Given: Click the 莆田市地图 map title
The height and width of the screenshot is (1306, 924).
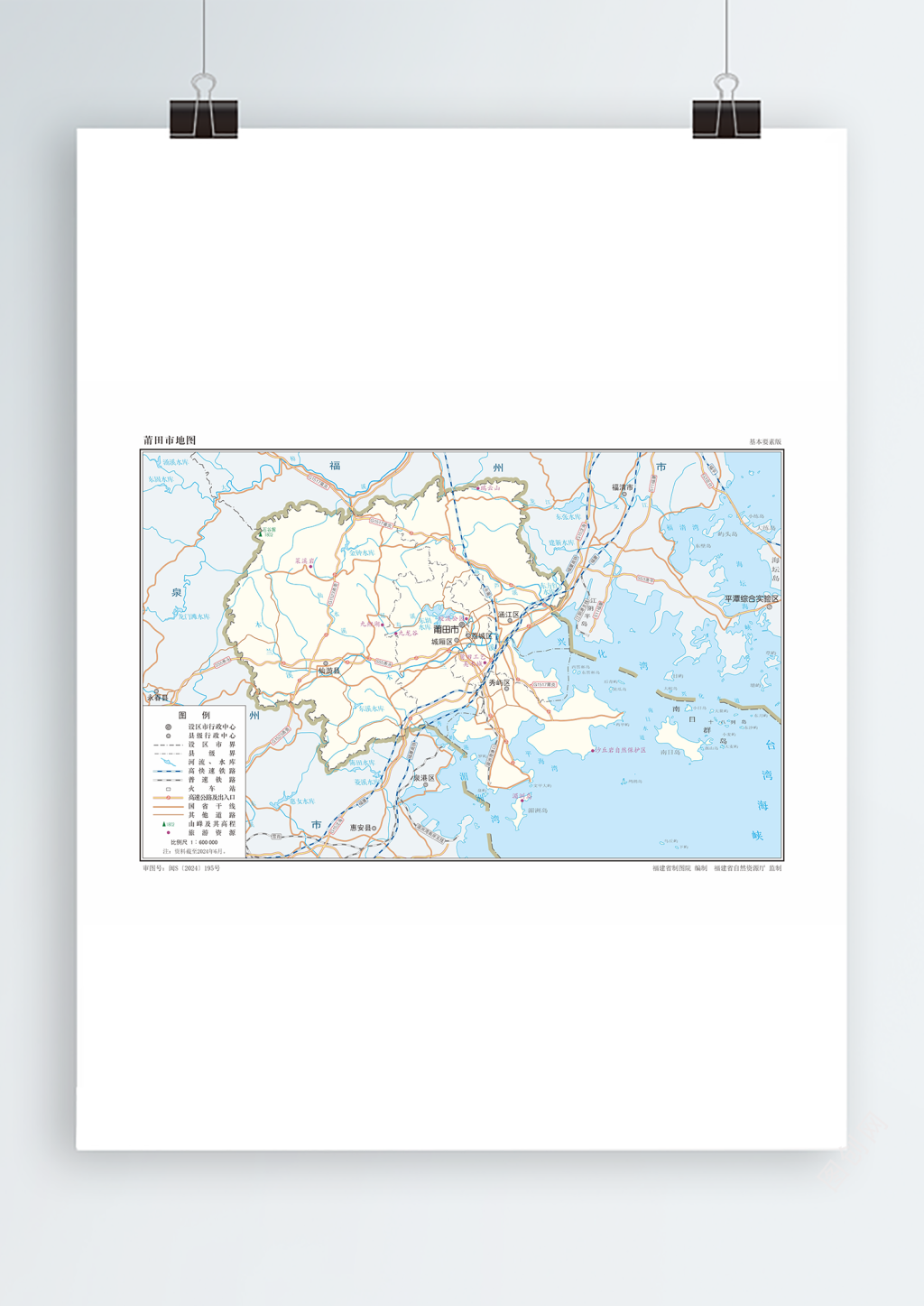Looking at the screenshot, I should [x=170, y=440].
